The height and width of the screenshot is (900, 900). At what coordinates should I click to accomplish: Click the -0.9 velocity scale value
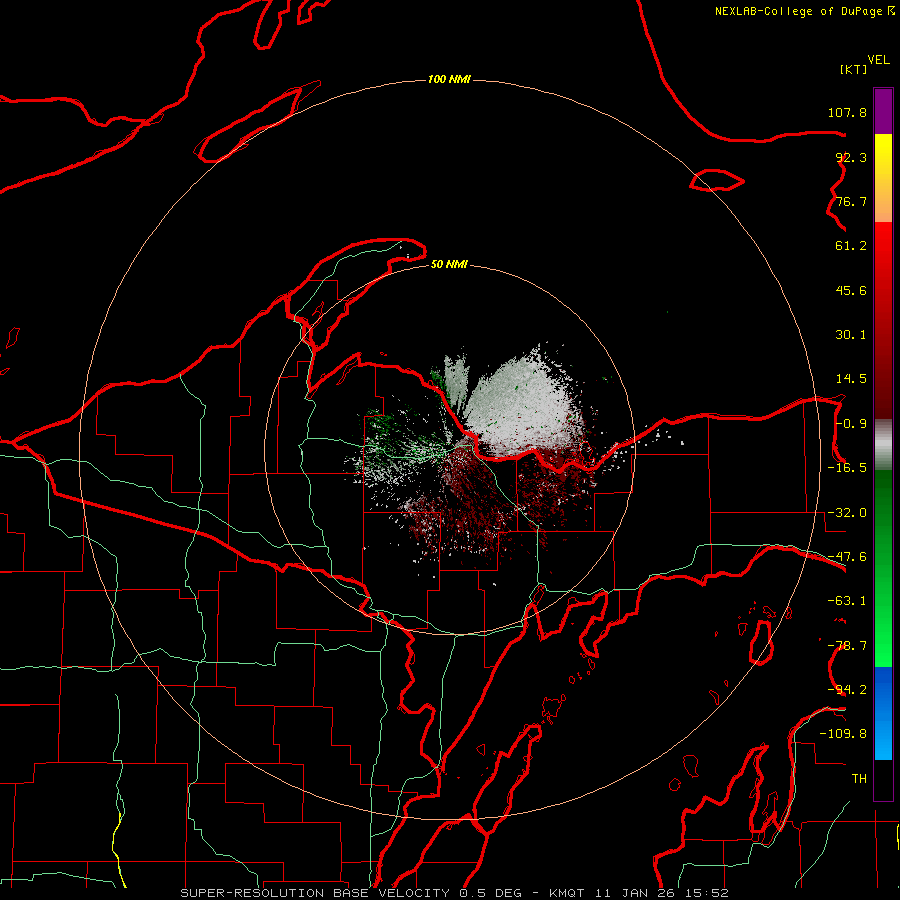(851, 424)
